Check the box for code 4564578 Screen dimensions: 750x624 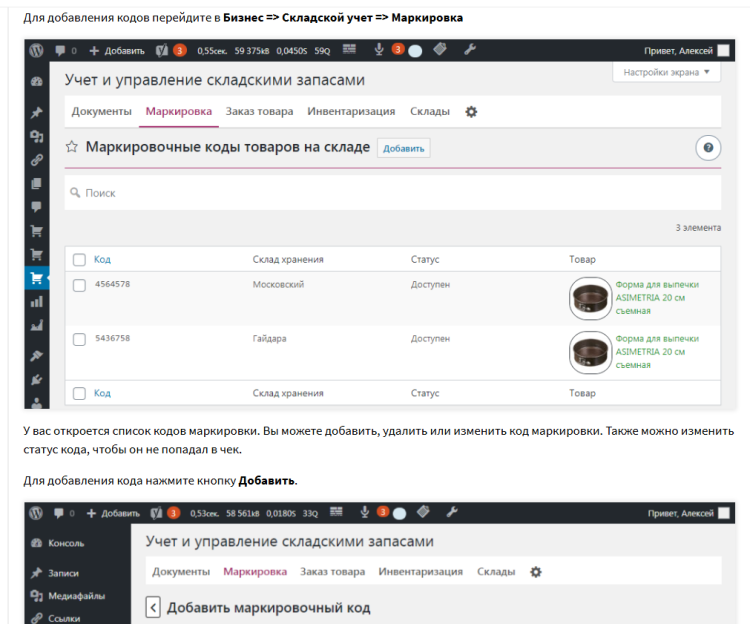coord(79,285)
